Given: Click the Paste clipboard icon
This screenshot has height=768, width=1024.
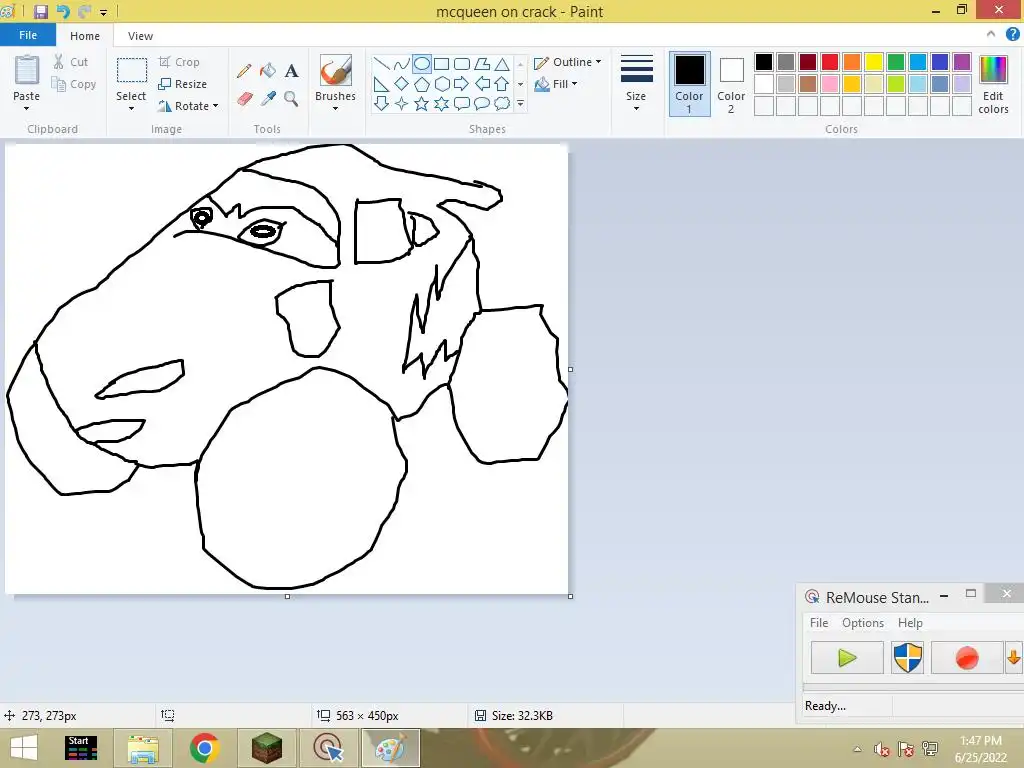Looking at the screenshot, I should pyautogui.click(x=27, y=70).
